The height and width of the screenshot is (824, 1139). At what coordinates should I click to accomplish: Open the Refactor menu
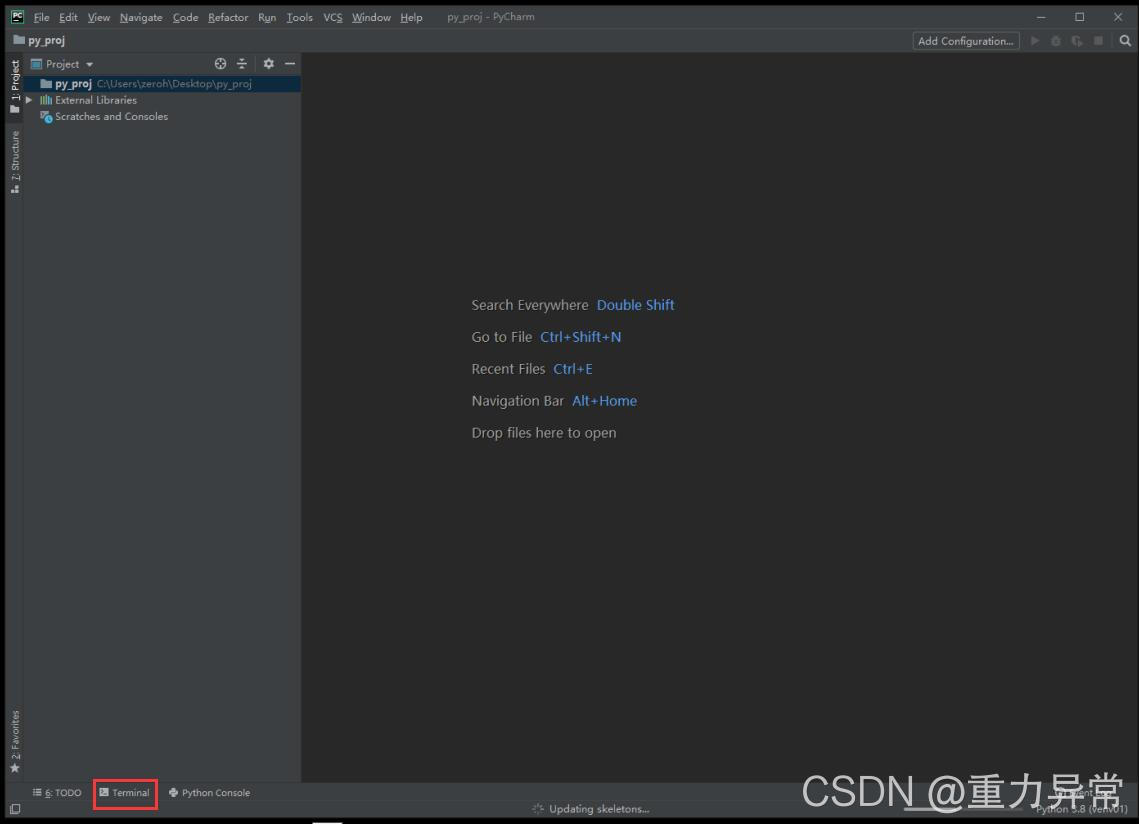click(x=227, y=17)
